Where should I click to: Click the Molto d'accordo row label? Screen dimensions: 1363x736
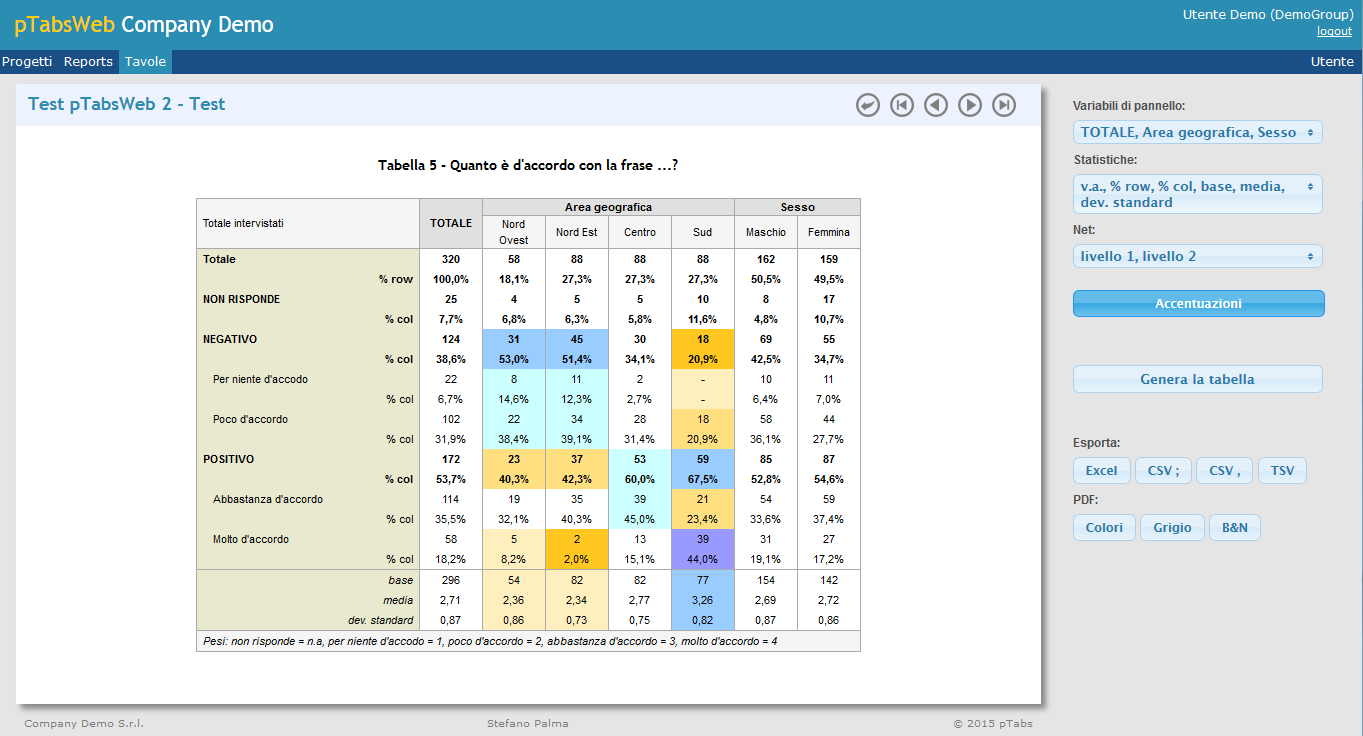click(251, 539)
